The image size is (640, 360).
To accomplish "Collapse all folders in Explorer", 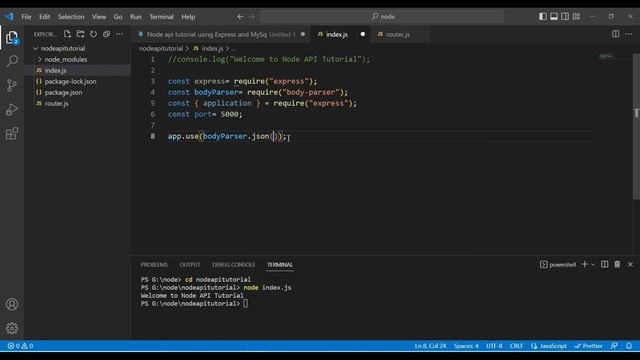I will [107, 34].
